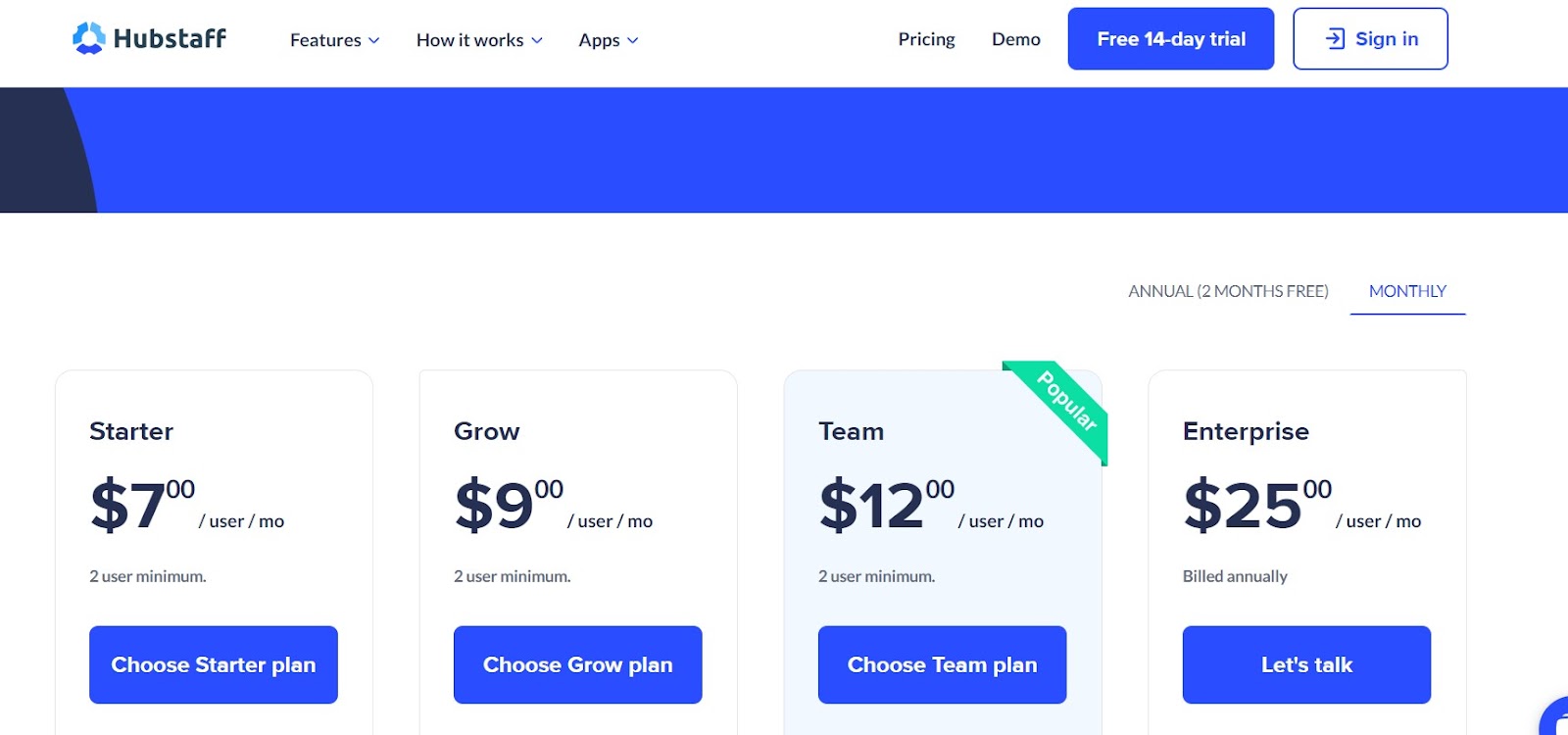Choose the Team plan
The width and height of the screenshot is (1568, 735).
[942, 663]
